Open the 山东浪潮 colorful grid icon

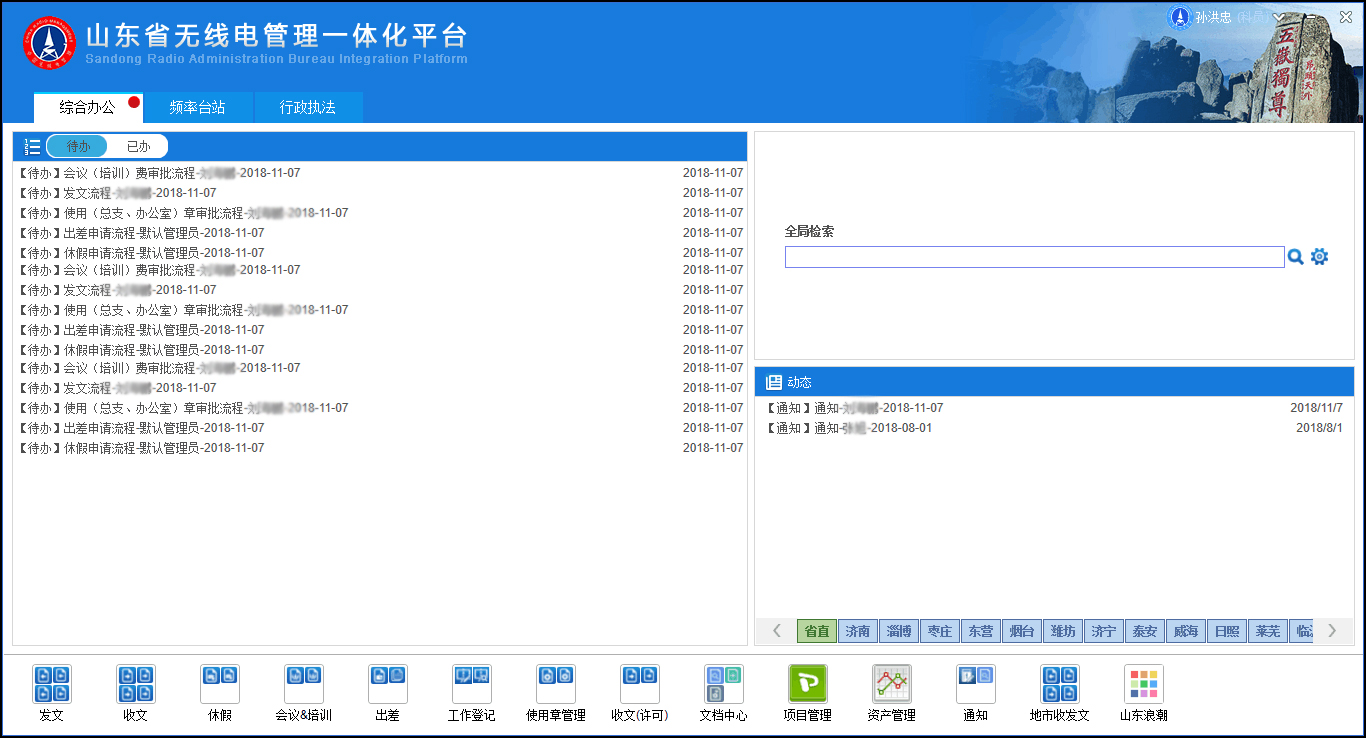[1143, 685]
